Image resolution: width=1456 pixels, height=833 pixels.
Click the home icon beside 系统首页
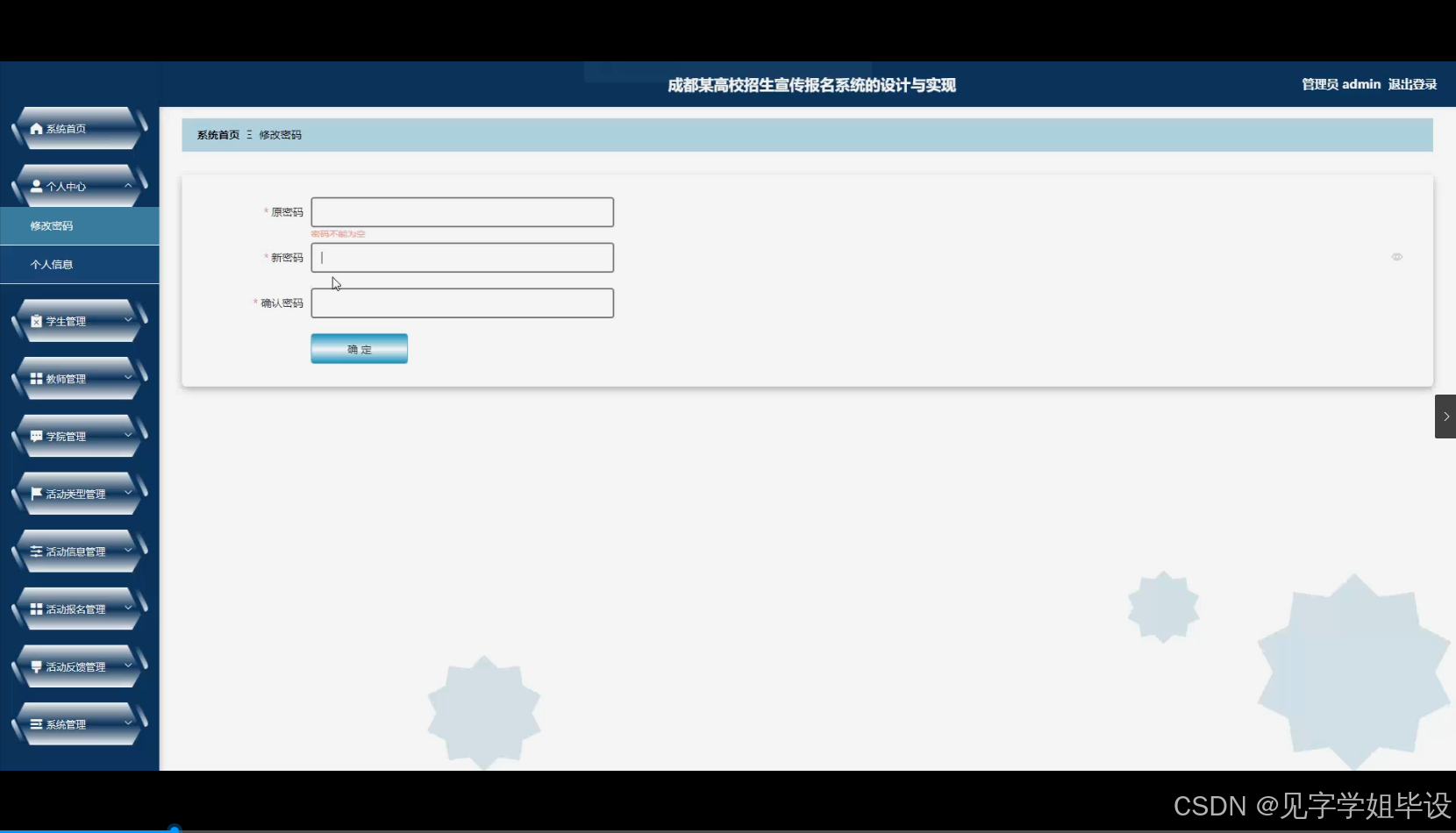[x=36, y=129]
